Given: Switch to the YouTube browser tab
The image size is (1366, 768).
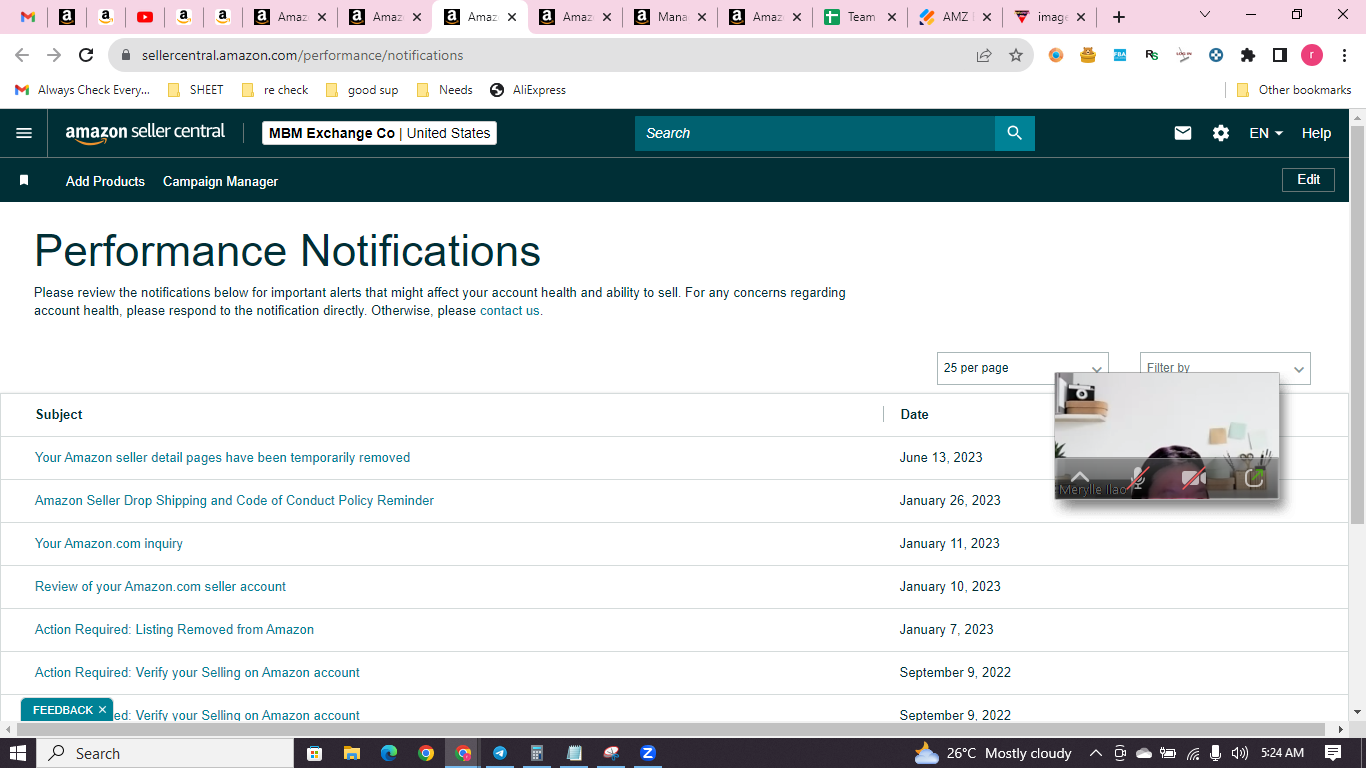Looking at the screenshot, I should pyautogui.click(x=145, y=17).
